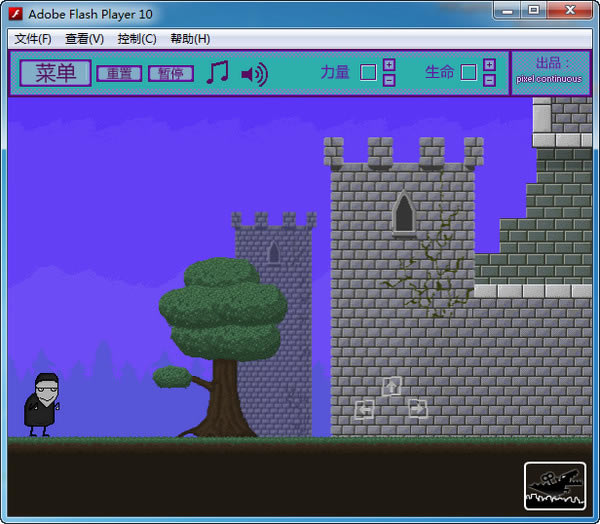
Task: Open the 文件(F) menu
Action: coord(33,39)
